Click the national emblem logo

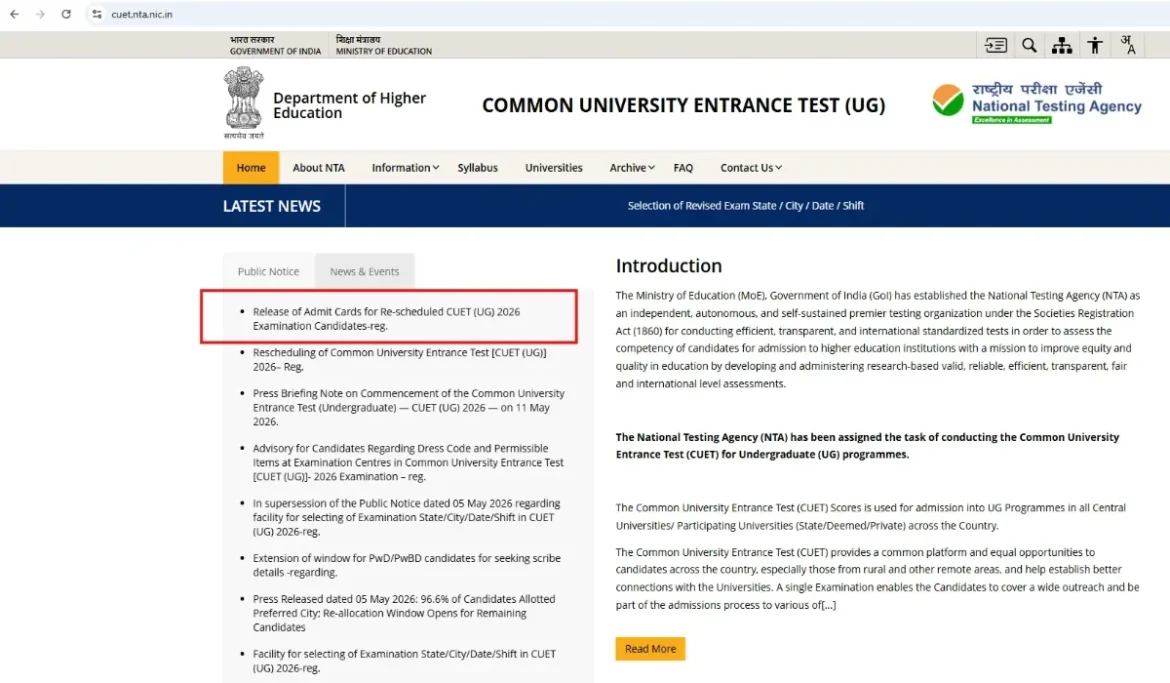coord(244,103)
